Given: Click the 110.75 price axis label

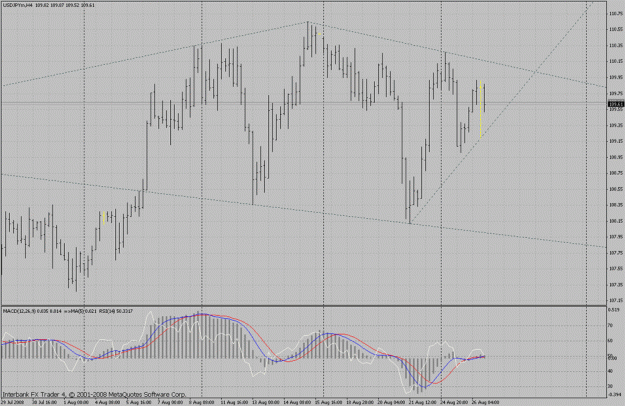Looking at the screenshot, I should pyautogui.click(x=616, y=14).
